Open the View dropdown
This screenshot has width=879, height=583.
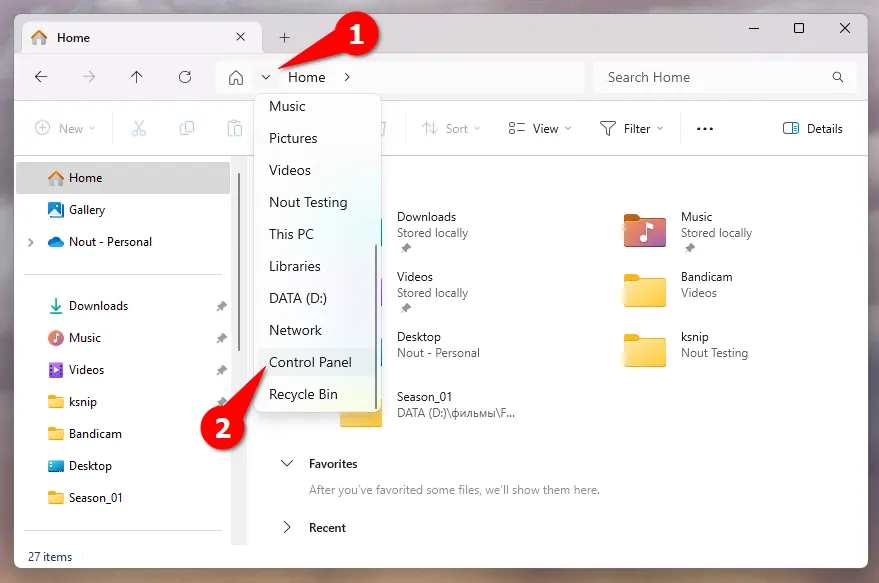[538, 128]
